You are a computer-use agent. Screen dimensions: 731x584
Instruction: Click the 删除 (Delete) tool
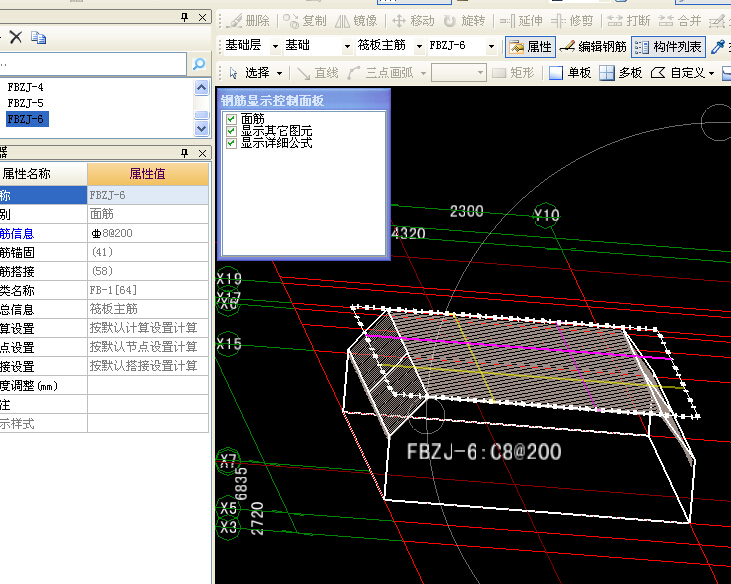(x=248, y=21)
